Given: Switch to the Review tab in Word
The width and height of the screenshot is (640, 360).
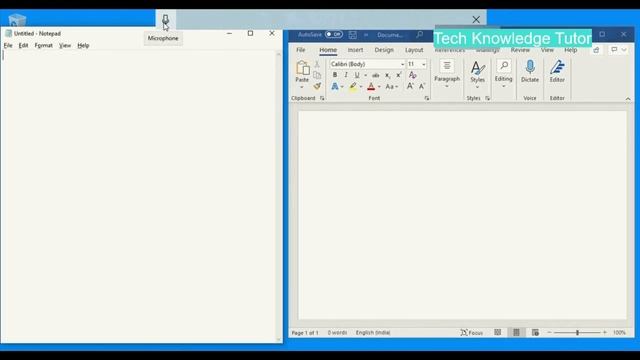Looking at the screenshot, I should point(520,50).
